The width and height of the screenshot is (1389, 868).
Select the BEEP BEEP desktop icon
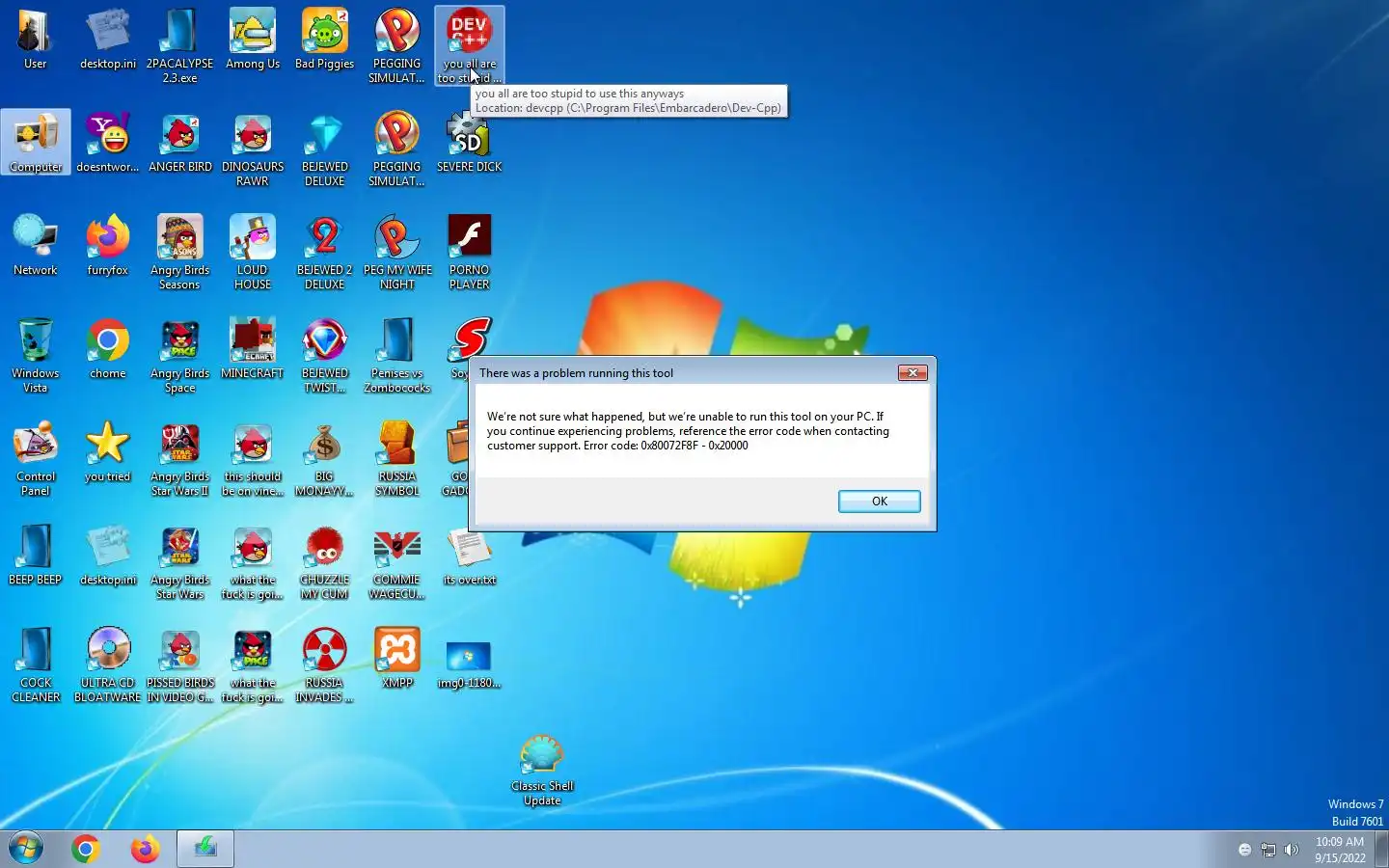pos(36,556)
